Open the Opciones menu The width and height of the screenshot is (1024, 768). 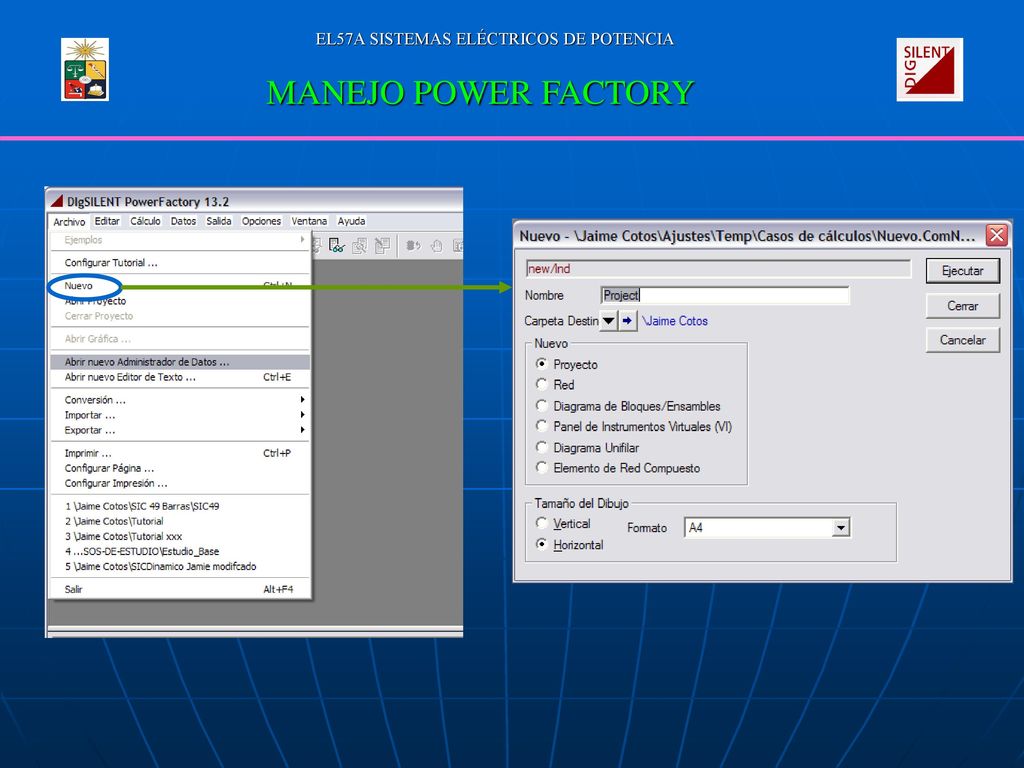coord(261,221)
